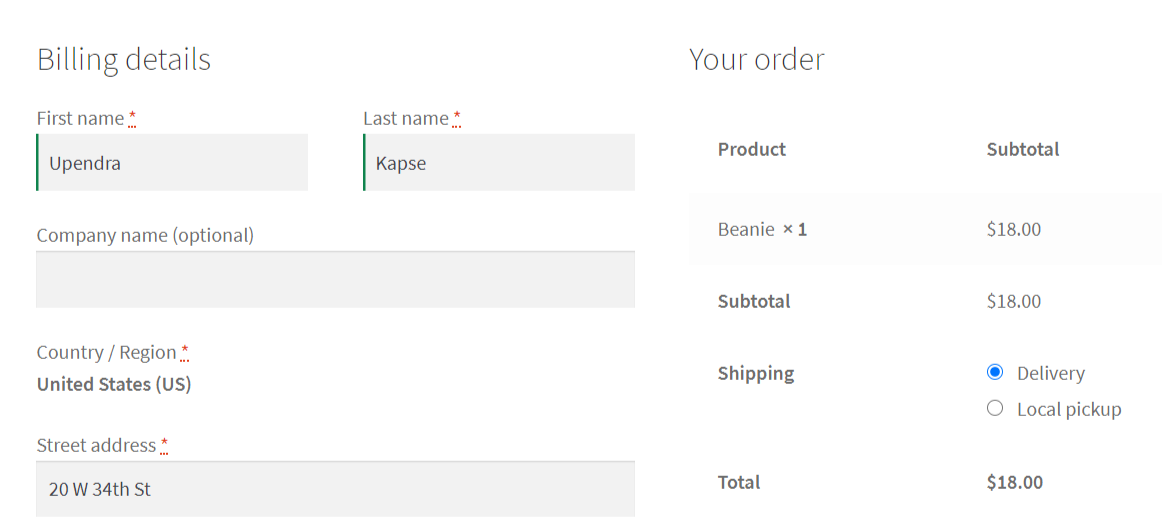
Task: Click the United States (US) country text
Action: pos(114,384)
